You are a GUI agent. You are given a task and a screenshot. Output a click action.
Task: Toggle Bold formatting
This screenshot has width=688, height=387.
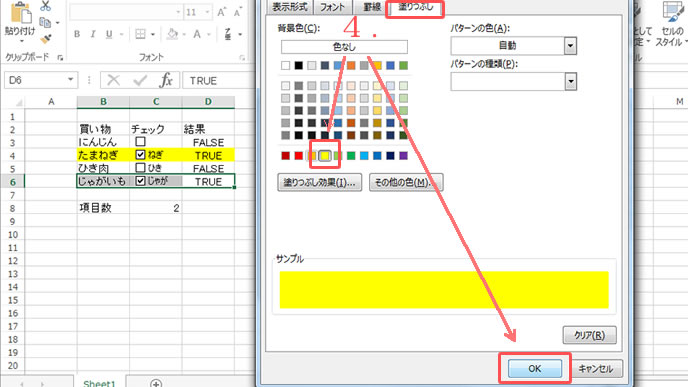point(77,34)
